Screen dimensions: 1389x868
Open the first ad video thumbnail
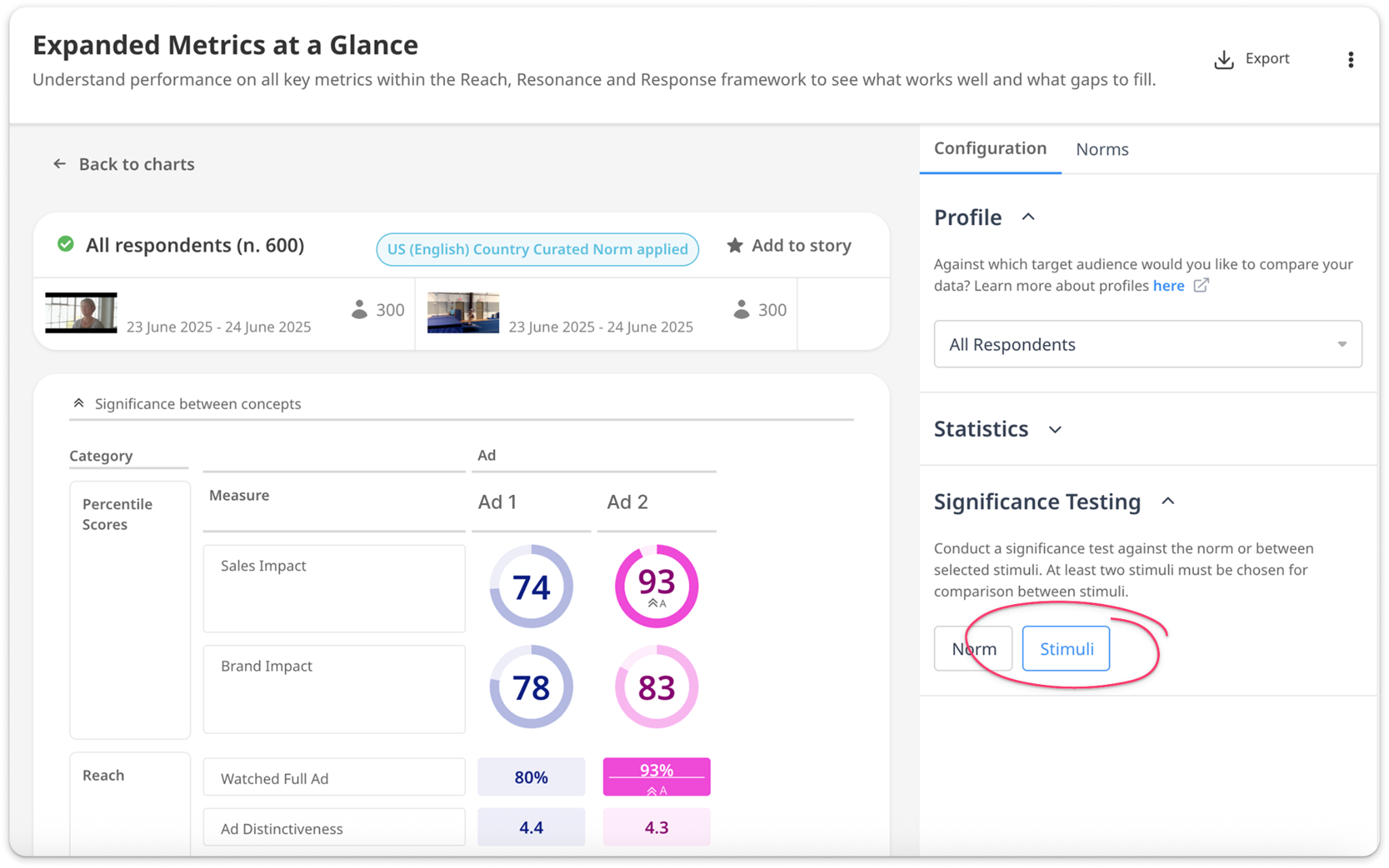tap(81, 313)
